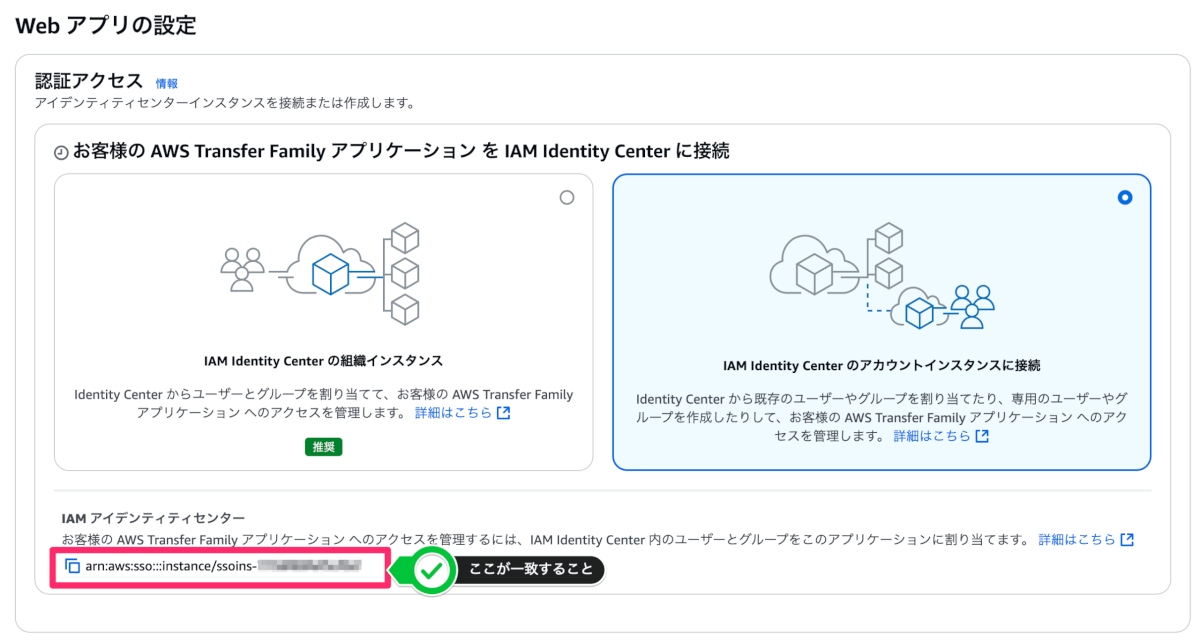1200x642 pixels.
Task: Open 詳細はこちら link in 組織インスタンス card
Action: coord(453,413)
